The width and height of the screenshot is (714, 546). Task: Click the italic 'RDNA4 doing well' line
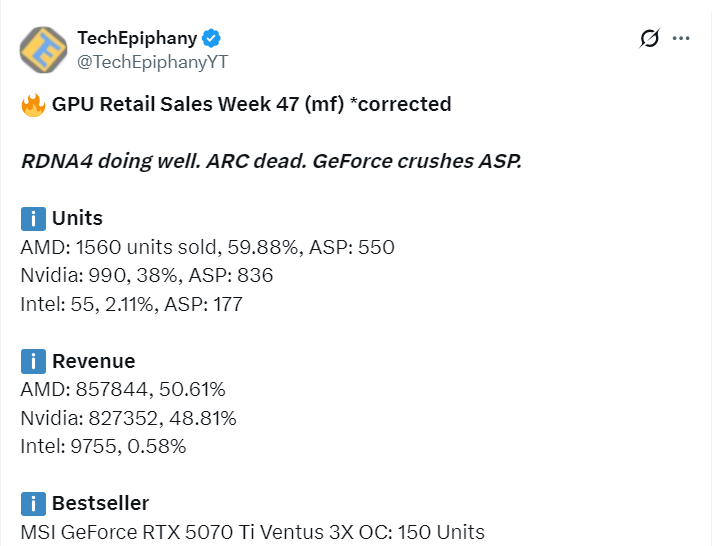pos(271,161)
